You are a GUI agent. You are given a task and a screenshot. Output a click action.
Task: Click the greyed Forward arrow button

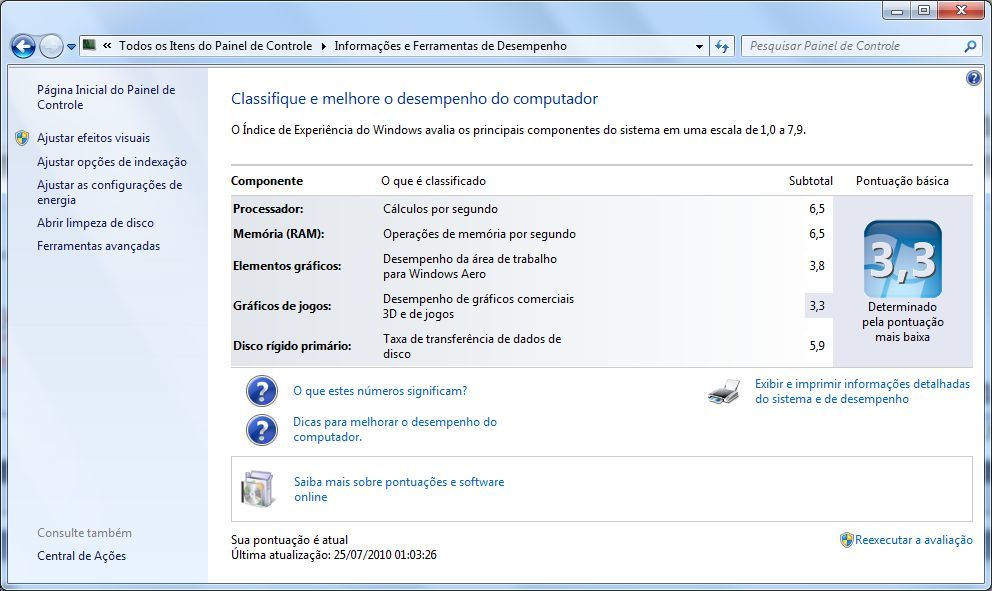pyautogui.click(x=51, y=46)
